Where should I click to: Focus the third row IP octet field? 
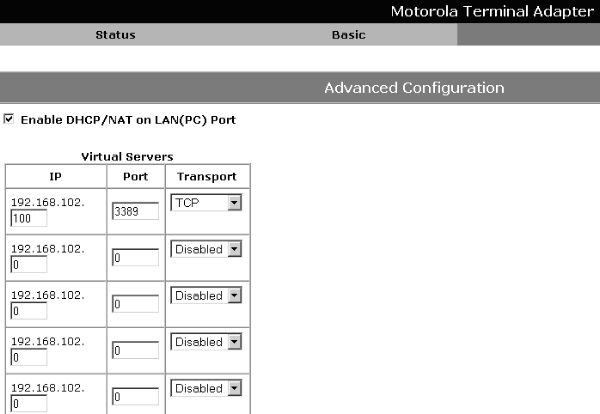point(28,310)
